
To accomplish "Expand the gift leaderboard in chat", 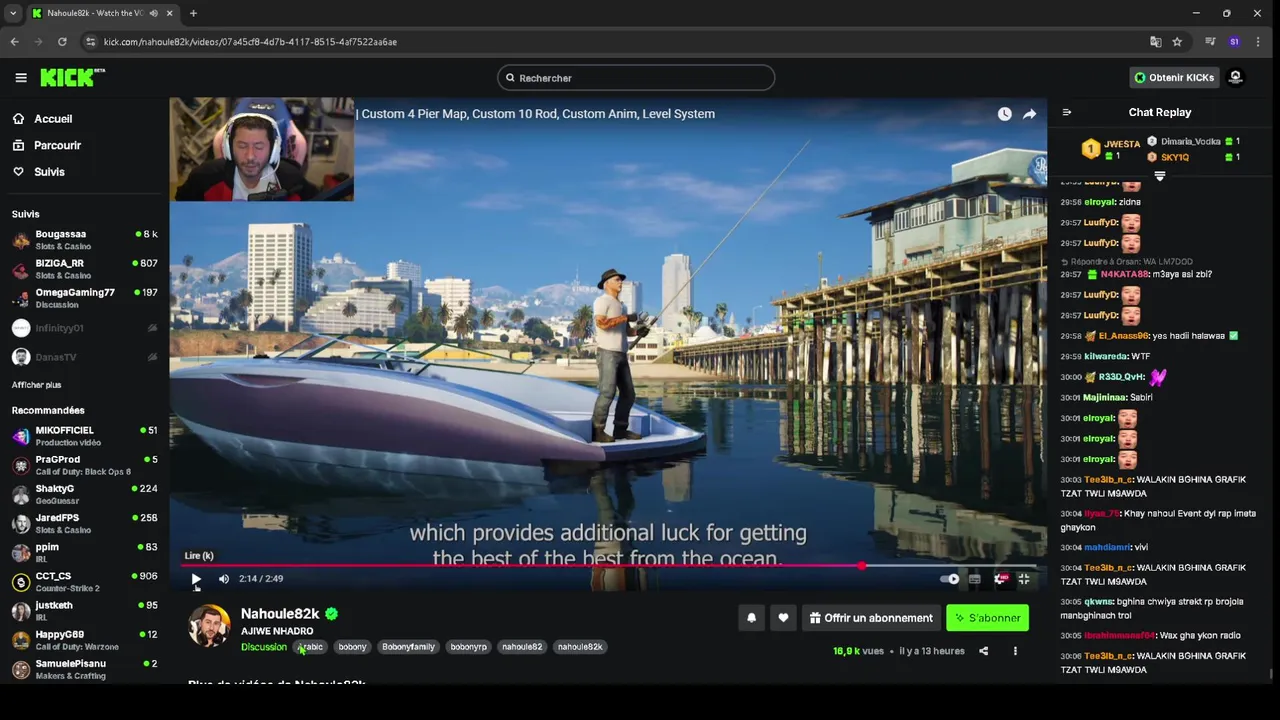I will [x=1160, y=176].
